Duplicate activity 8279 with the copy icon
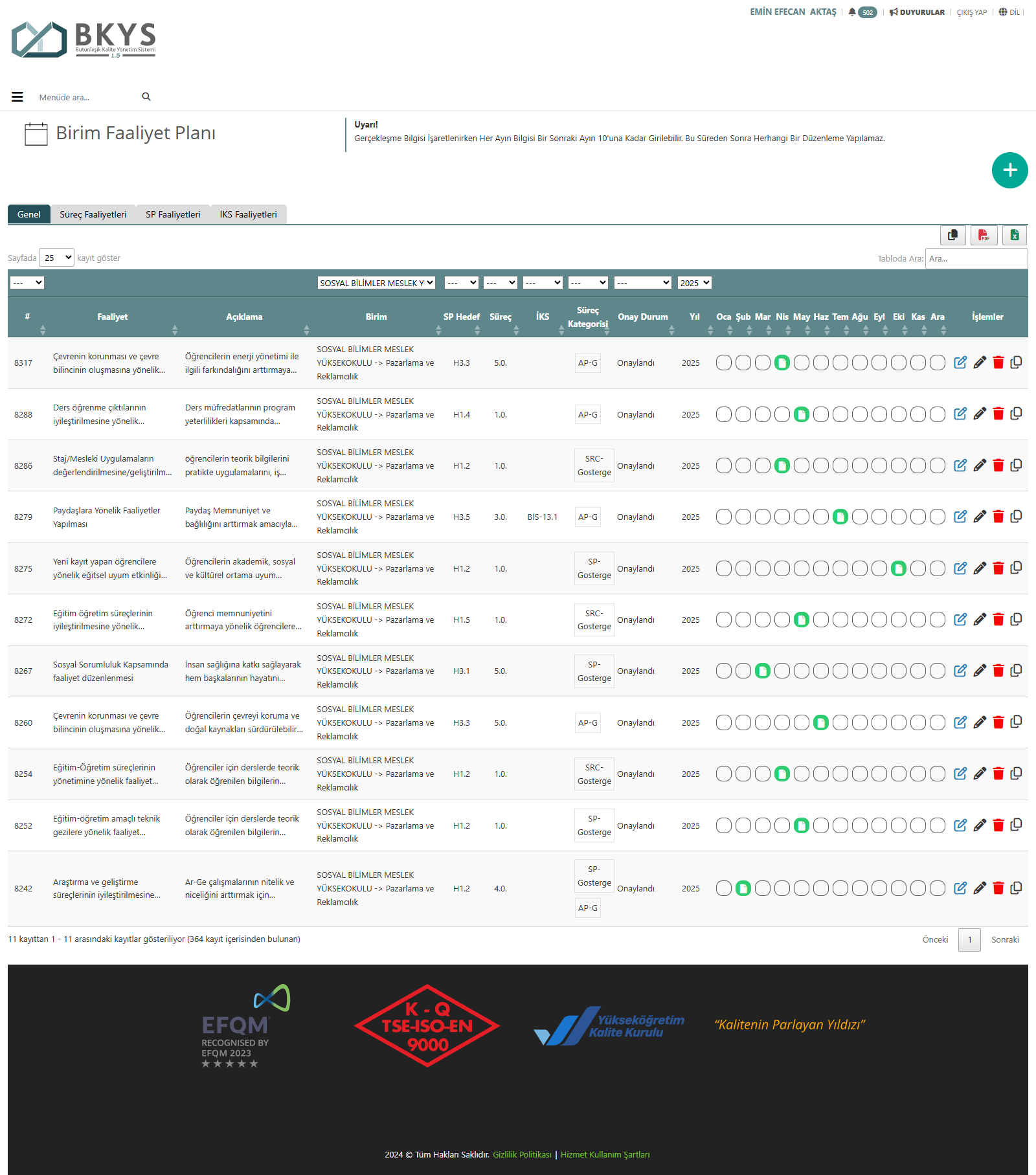Image resolution: width=1036 pixels, height=1175 pixels. click(x=1016, y=517)
